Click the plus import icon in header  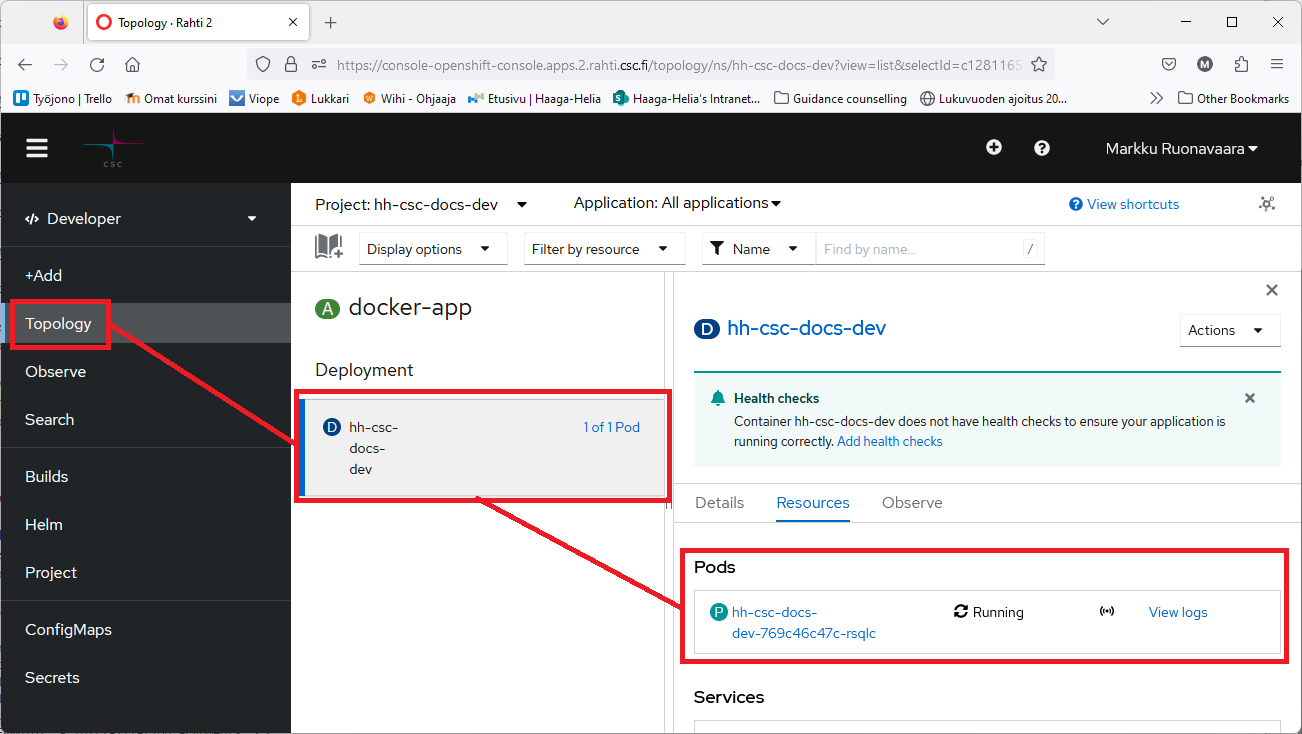click(x=994, y=148)
